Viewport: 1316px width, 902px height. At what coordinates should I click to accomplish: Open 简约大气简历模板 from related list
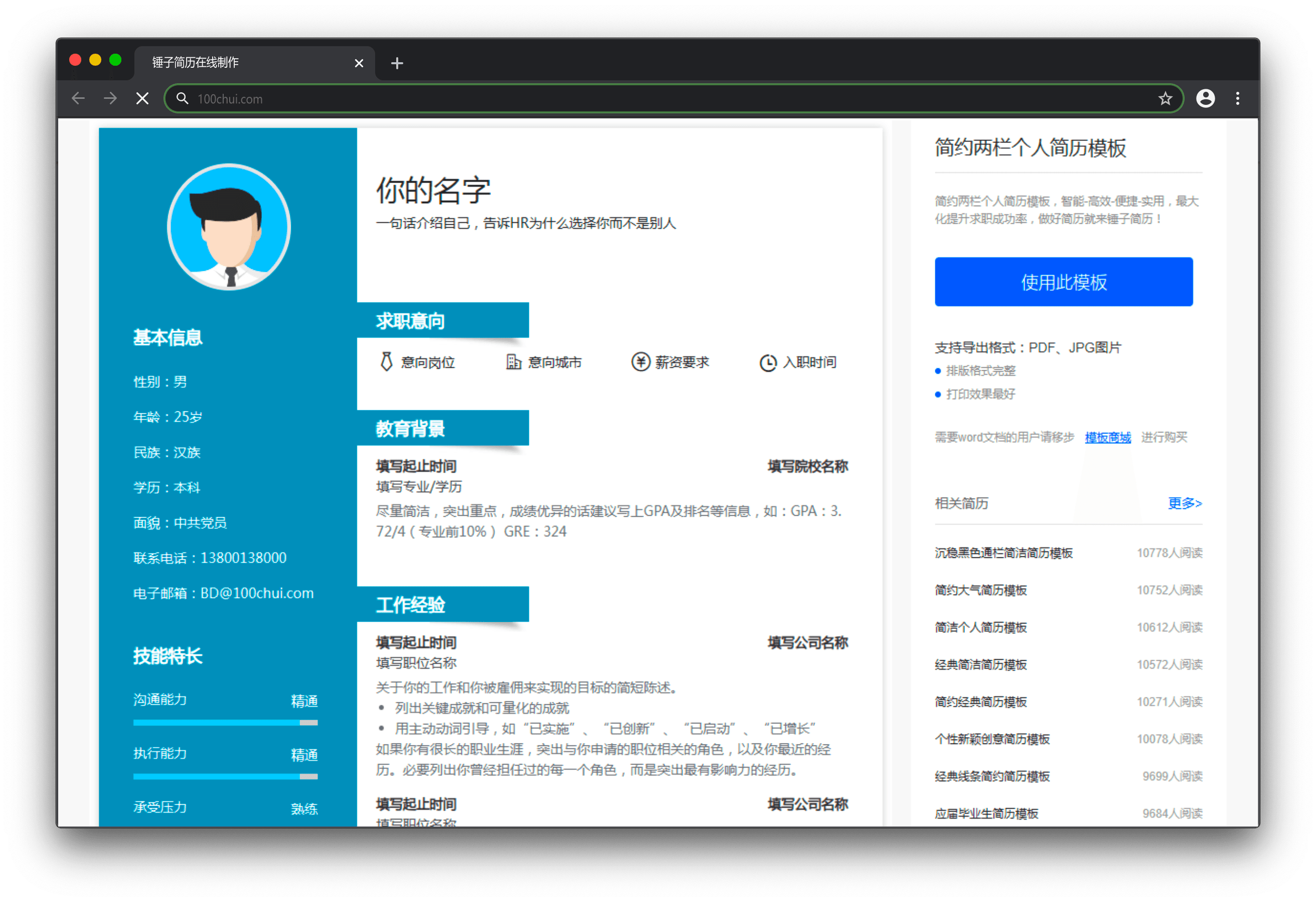(980, 590)
